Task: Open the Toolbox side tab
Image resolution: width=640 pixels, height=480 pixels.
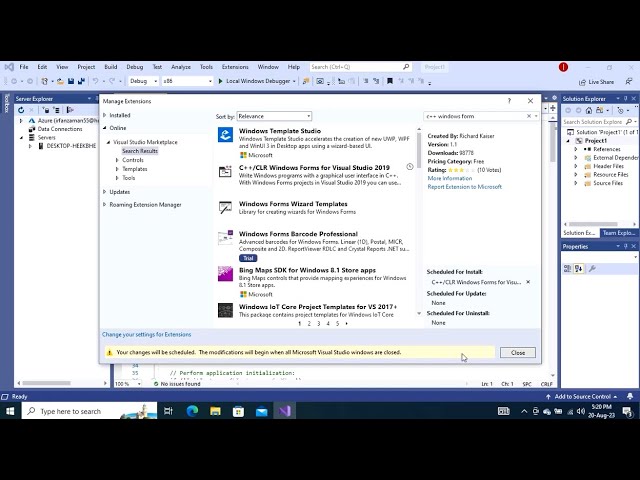Action: pyautogui.click(x=7, y=103)
